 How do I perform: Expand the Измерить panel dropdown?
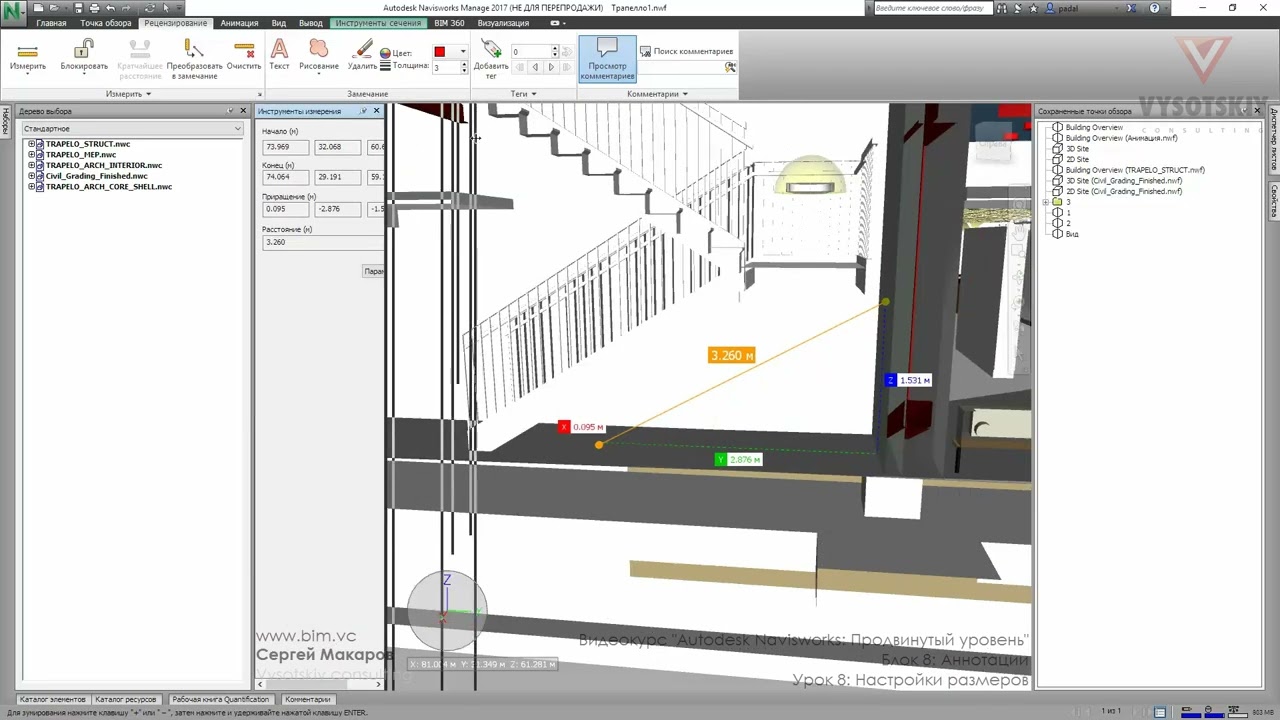pos(128,94)
